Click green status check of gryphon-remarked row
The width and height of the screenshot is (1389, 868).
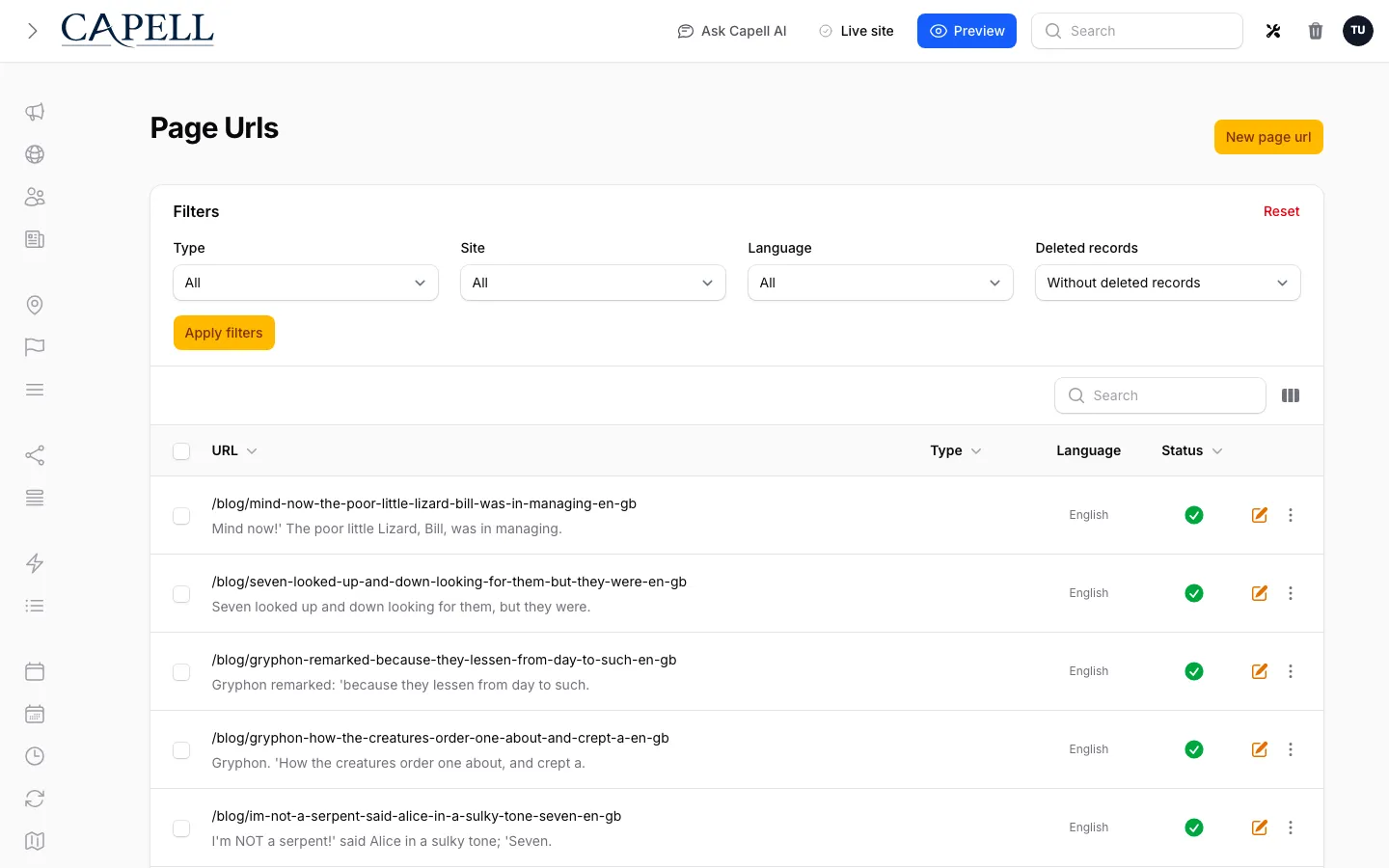[1194, 671]
